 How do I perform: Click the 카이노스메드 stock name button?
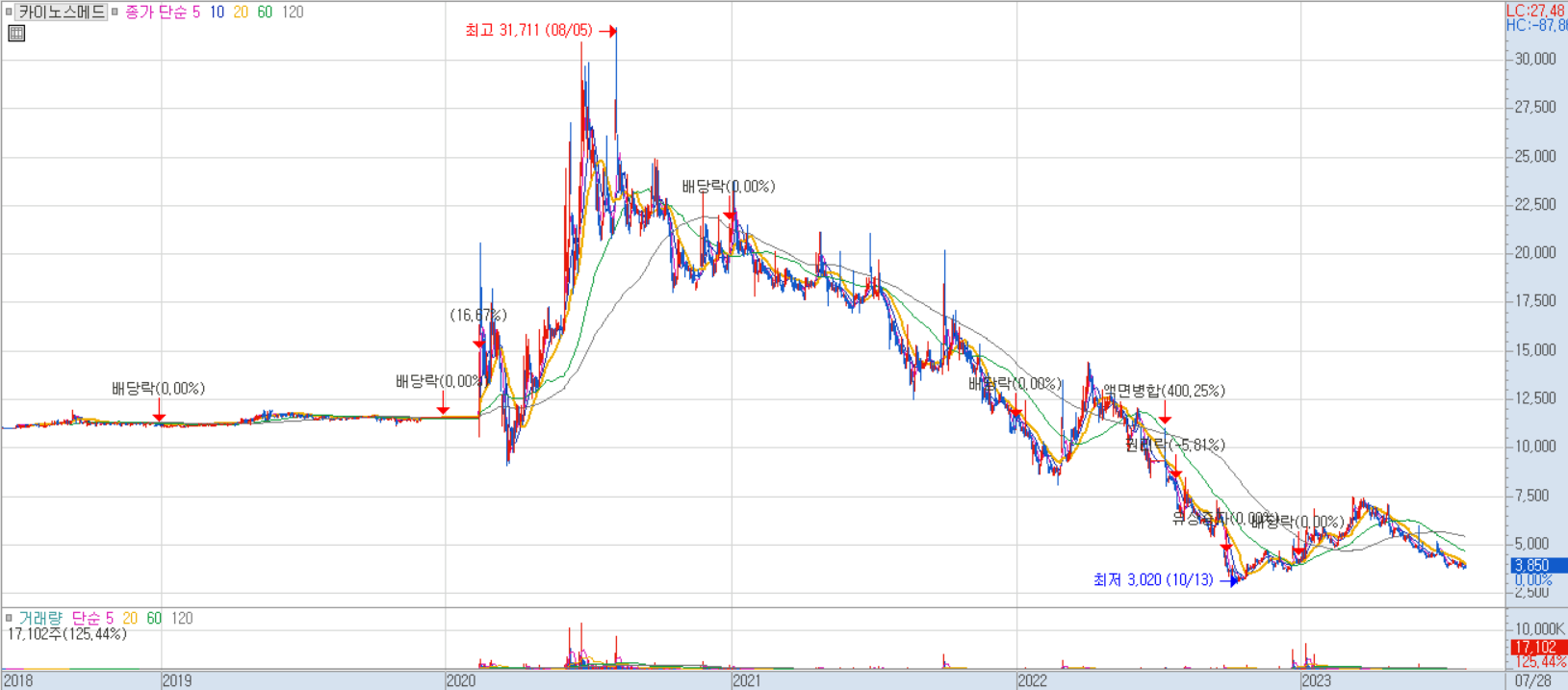click(x=62, y=13)
